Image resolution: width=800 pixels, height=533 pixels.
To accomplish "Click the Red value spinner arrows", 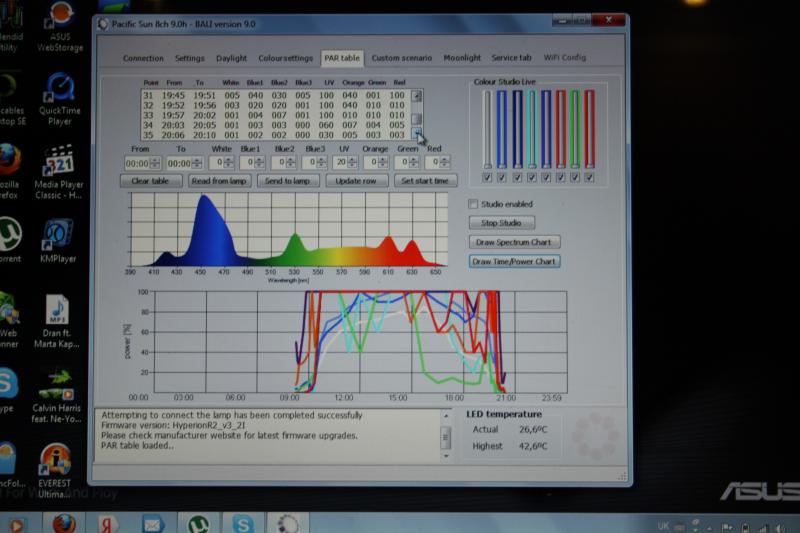I will click(445, 162).
